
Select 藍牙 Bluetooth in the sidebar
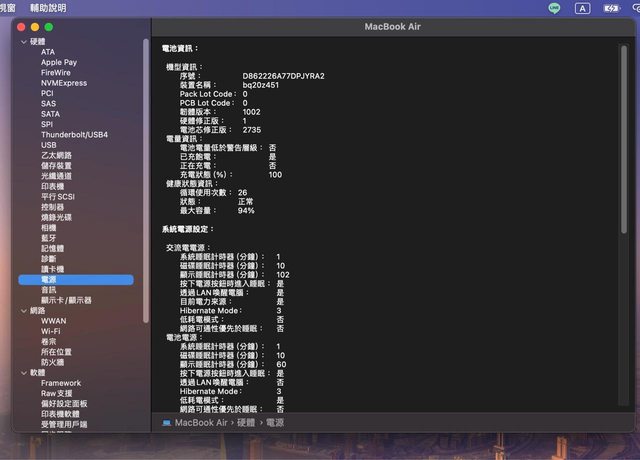click(48, 238)
